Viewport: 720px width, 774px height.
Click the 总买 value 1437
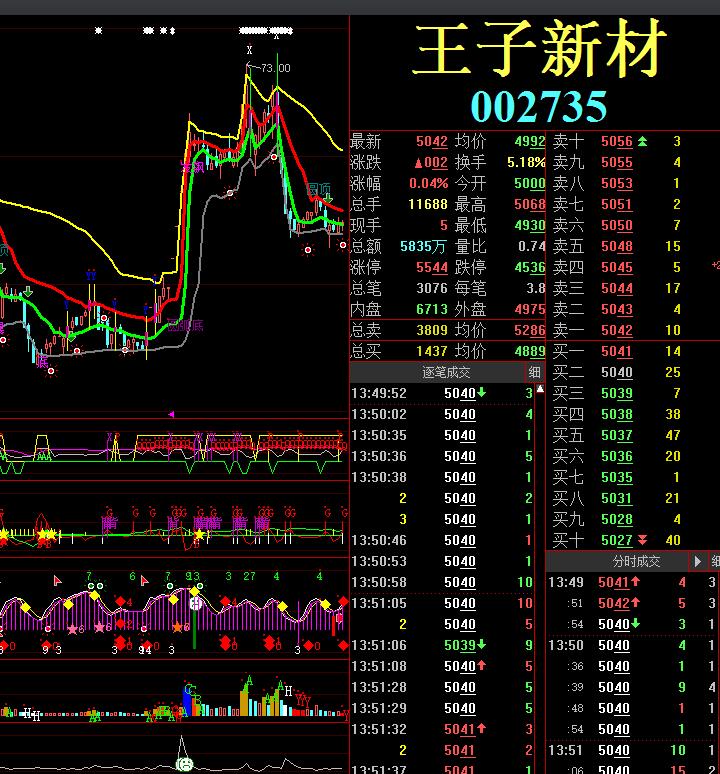pos(432,351)
